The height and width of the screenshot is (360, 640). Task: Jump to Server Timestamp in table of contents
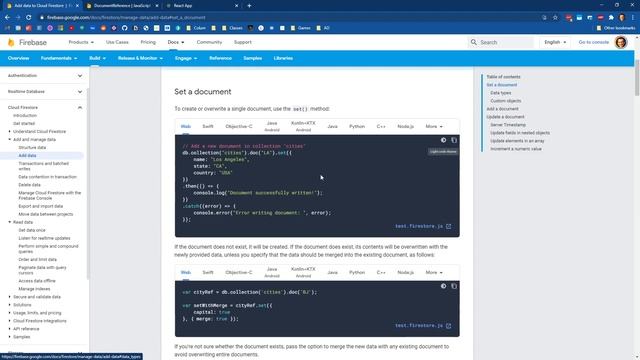click(508, 125)
